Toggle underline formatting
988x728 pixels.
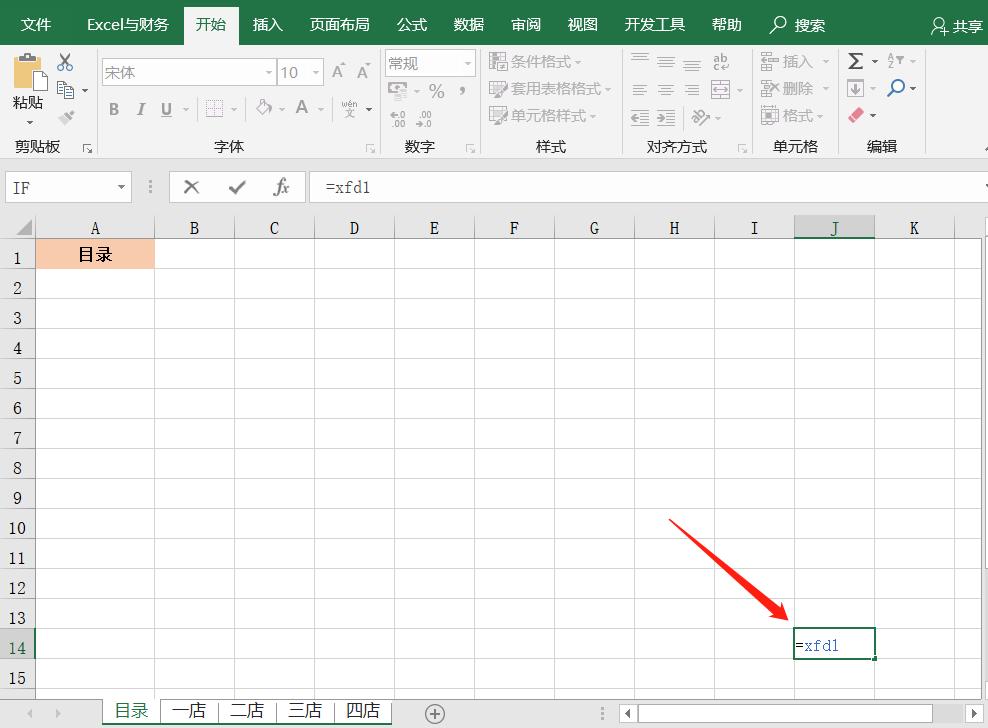pyautogui.click(x=165, y=110)
